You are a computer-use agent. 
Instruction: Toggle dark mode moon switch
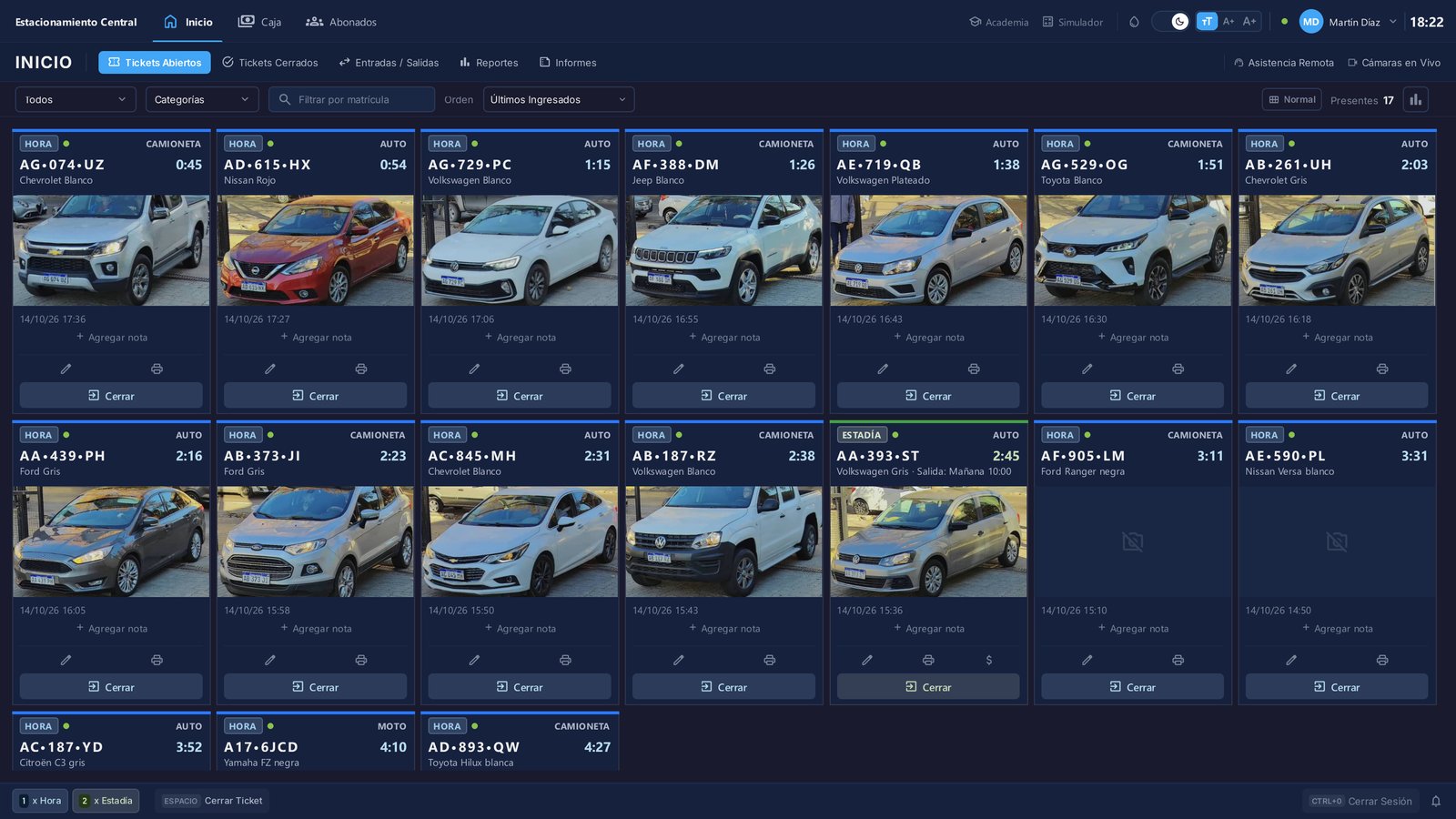tap(1171, 22)
